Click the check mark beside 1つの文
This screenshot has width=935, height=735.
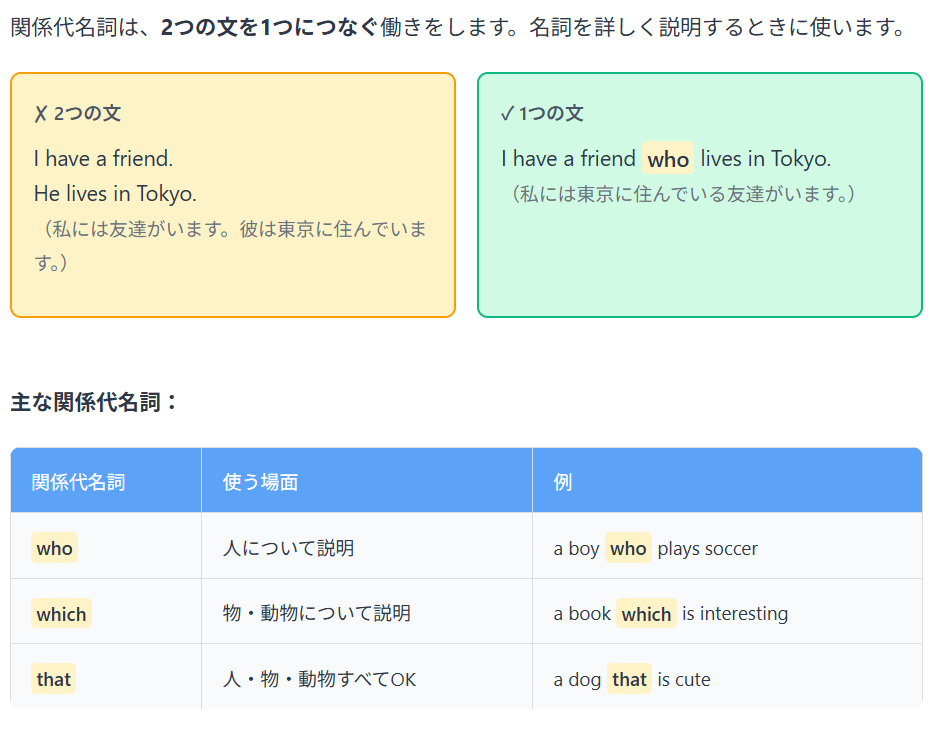[507, 114]
